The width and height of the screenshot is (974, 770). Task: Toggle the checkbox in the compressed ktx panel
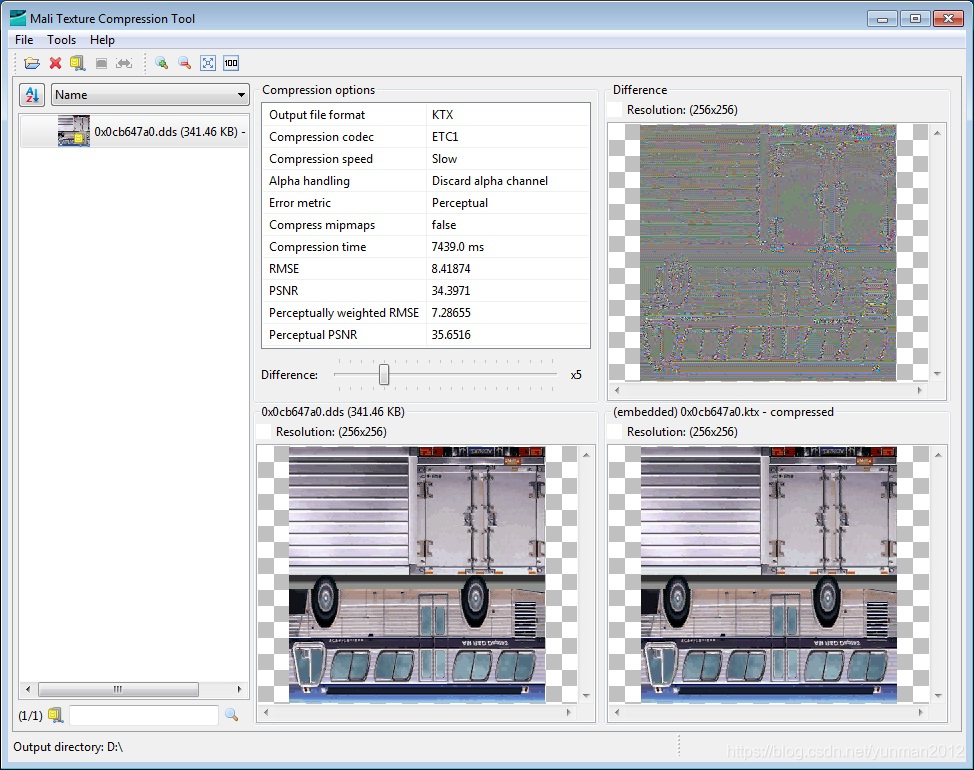point(615,432)
